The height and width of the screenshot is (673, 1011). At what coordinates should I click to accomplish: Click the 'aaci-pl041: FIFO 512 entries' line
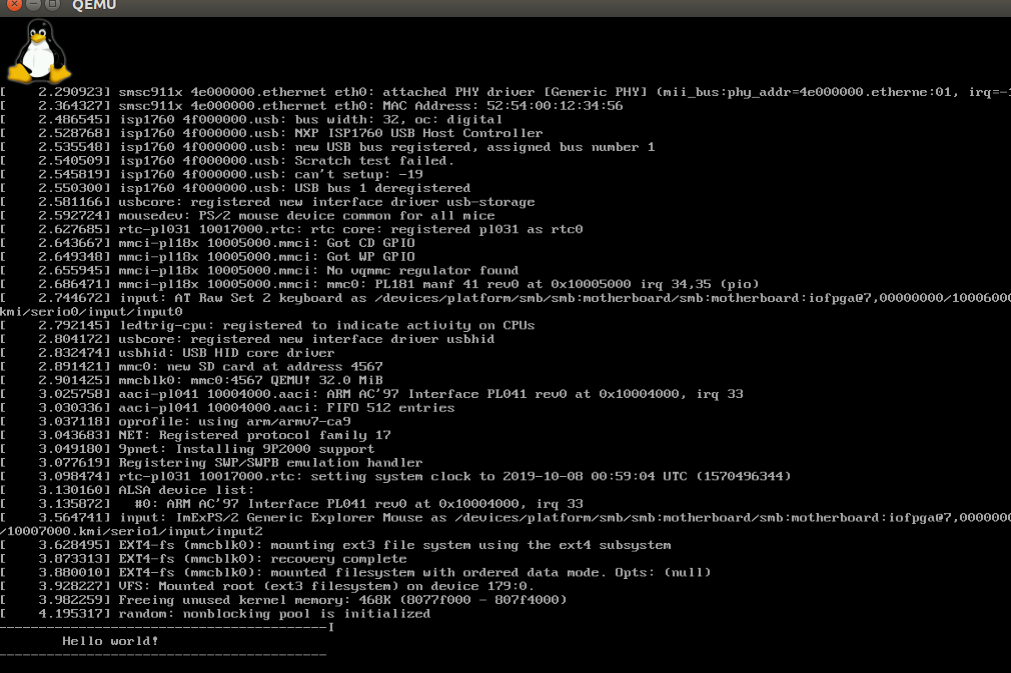click(228, 407)
